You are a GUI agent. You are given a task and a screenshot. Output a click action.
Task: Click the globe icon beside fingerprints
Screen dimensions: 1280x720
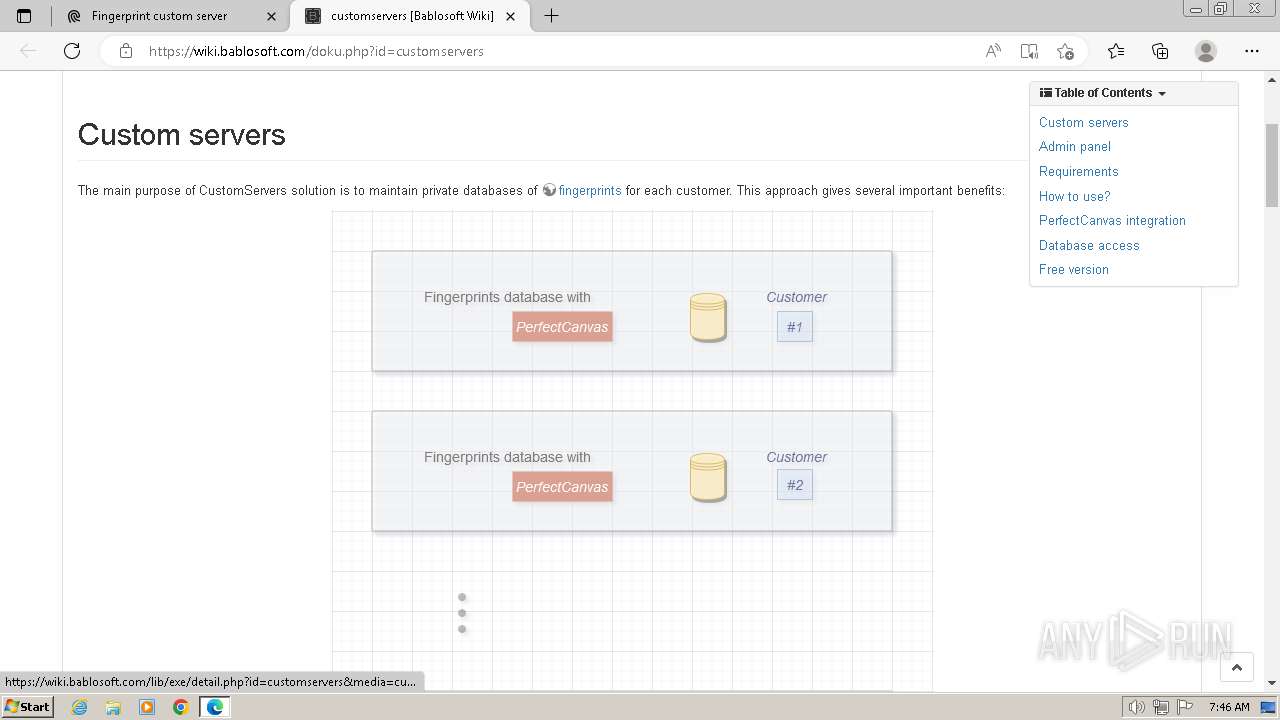[549, 190]
